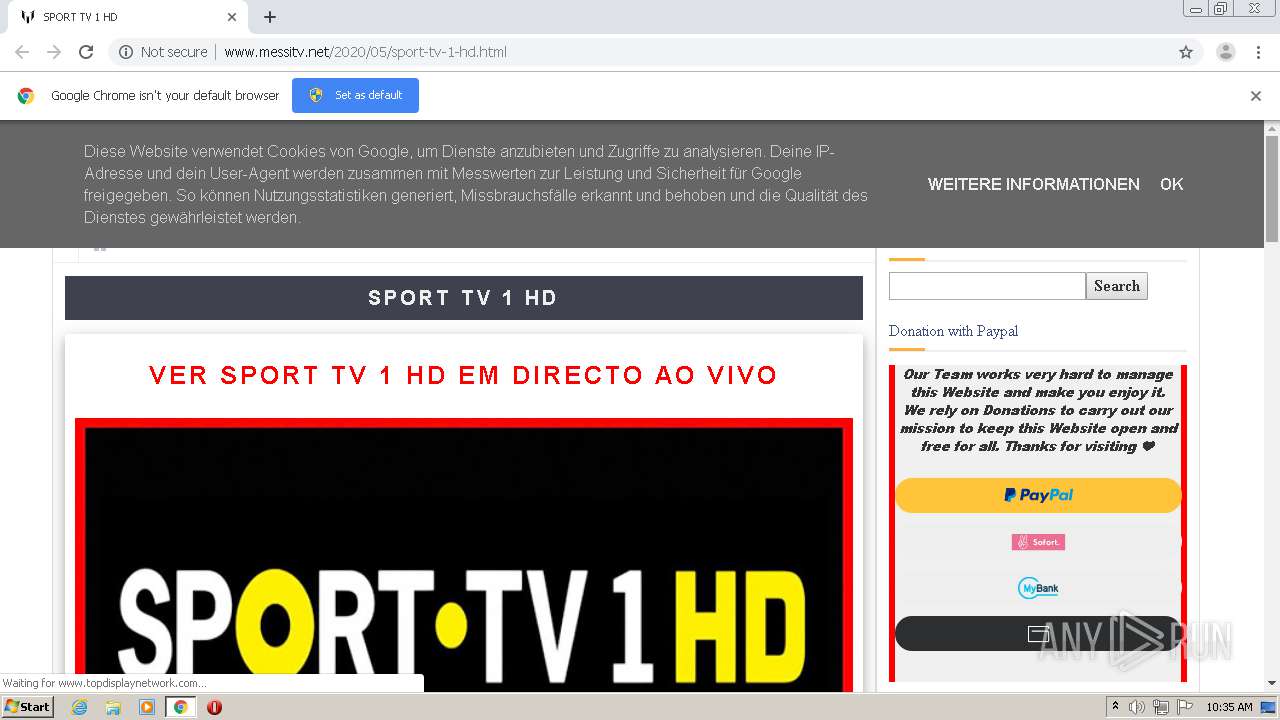
Task: Open a new tab with plus button
Action: 270,17
